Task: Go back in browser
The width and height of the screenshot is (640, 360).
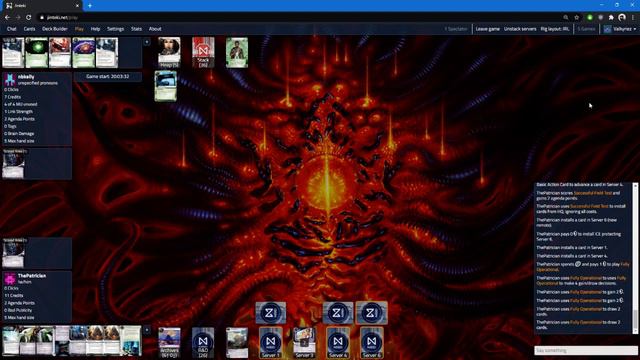Action: pyautogui.click(x=7, y=18)
